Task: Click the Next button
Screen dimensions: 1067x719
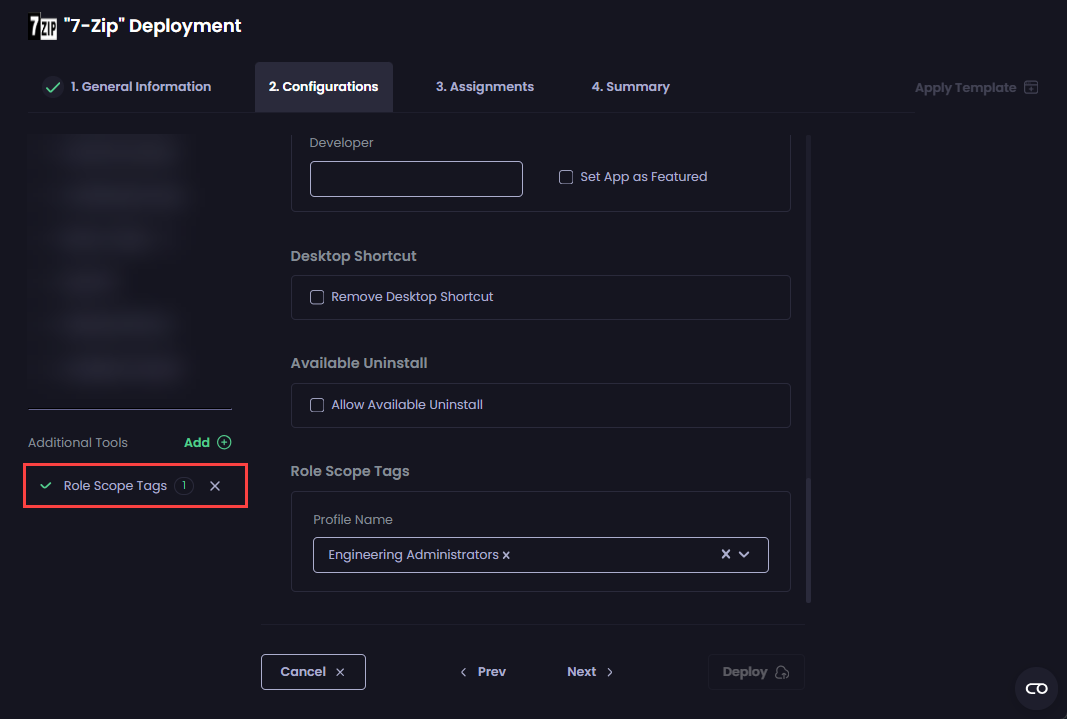Action: pyautogui.click(x=582, y=671)
